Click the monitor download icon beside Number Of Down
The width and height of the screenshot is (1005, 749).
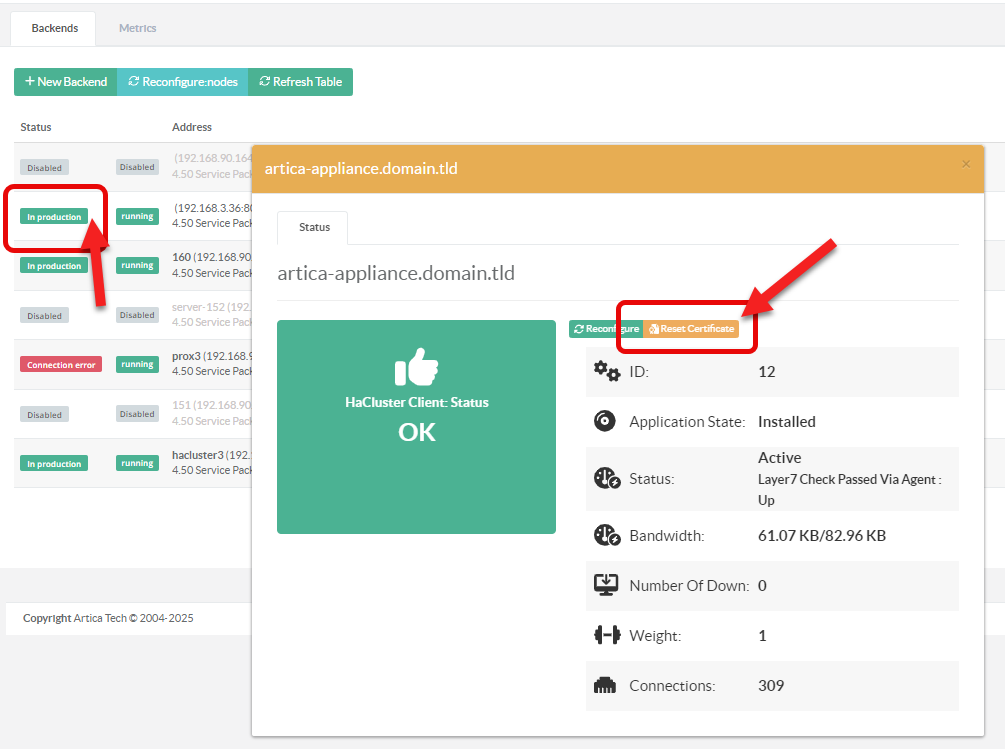click(x=606, y=585)
